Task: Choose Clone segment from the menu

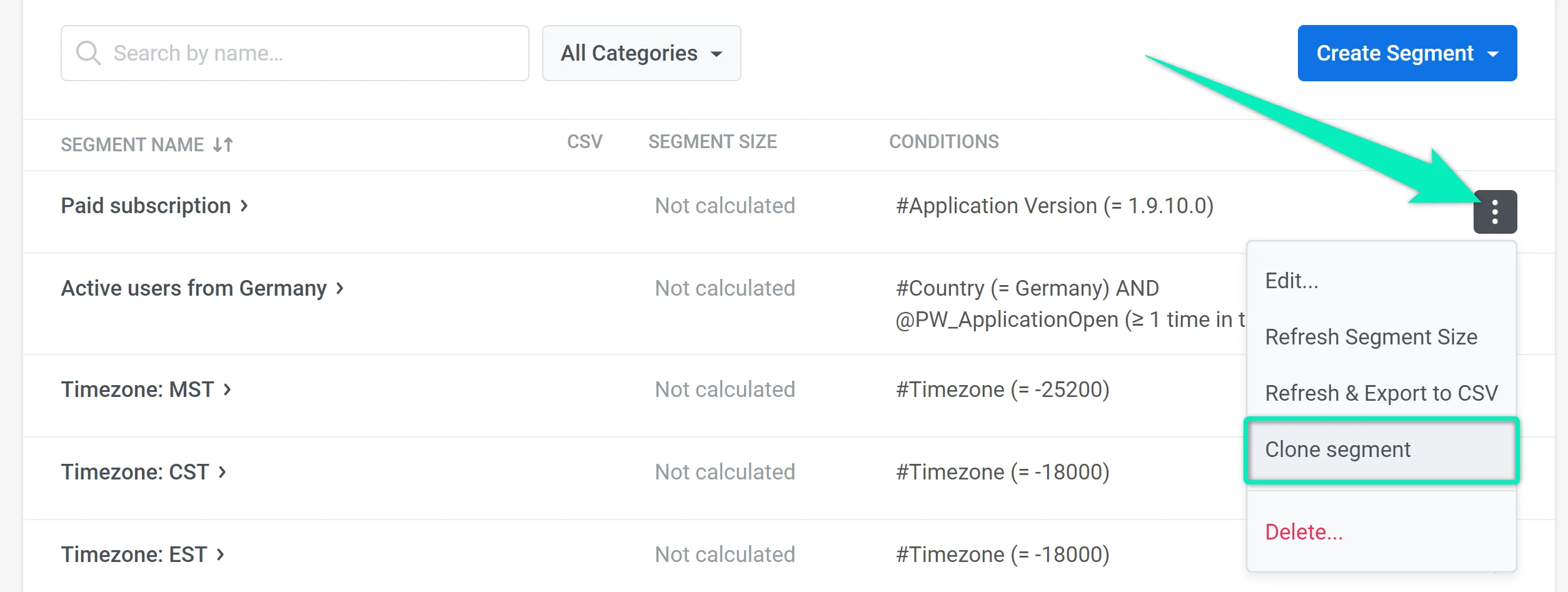Action: pyautogui.click(x=1338, y=450)
